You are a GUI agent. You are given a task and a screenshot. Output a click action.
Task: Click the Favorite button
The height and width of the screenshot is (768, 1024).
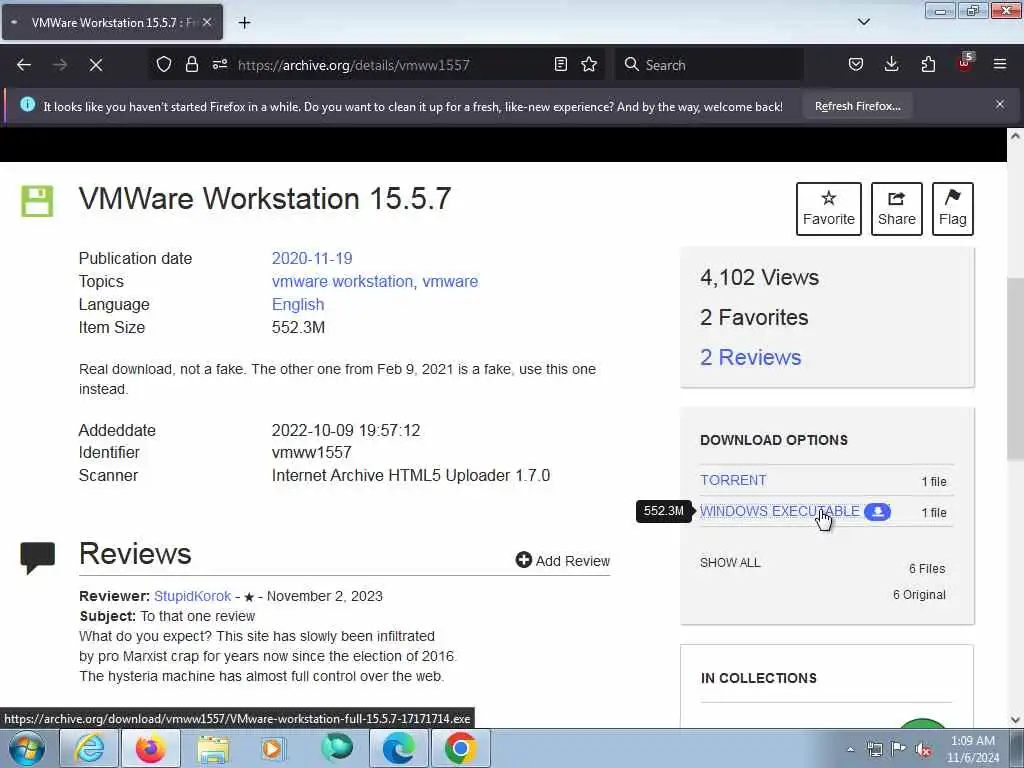point(829,209)
